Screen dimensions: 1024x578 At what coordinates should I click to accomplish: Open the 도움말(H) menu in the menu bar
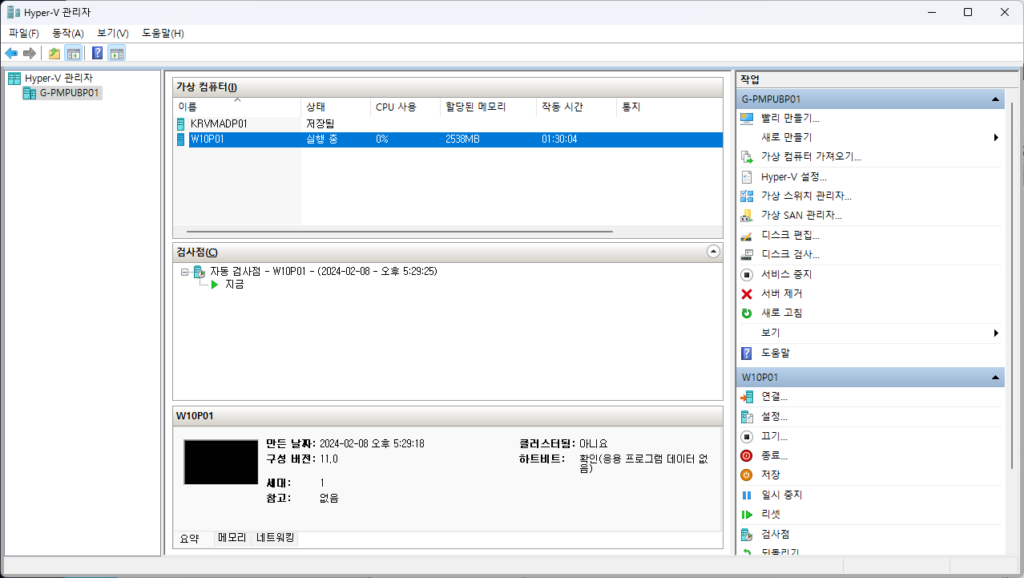pyautogui.click(x=163, y=33)
